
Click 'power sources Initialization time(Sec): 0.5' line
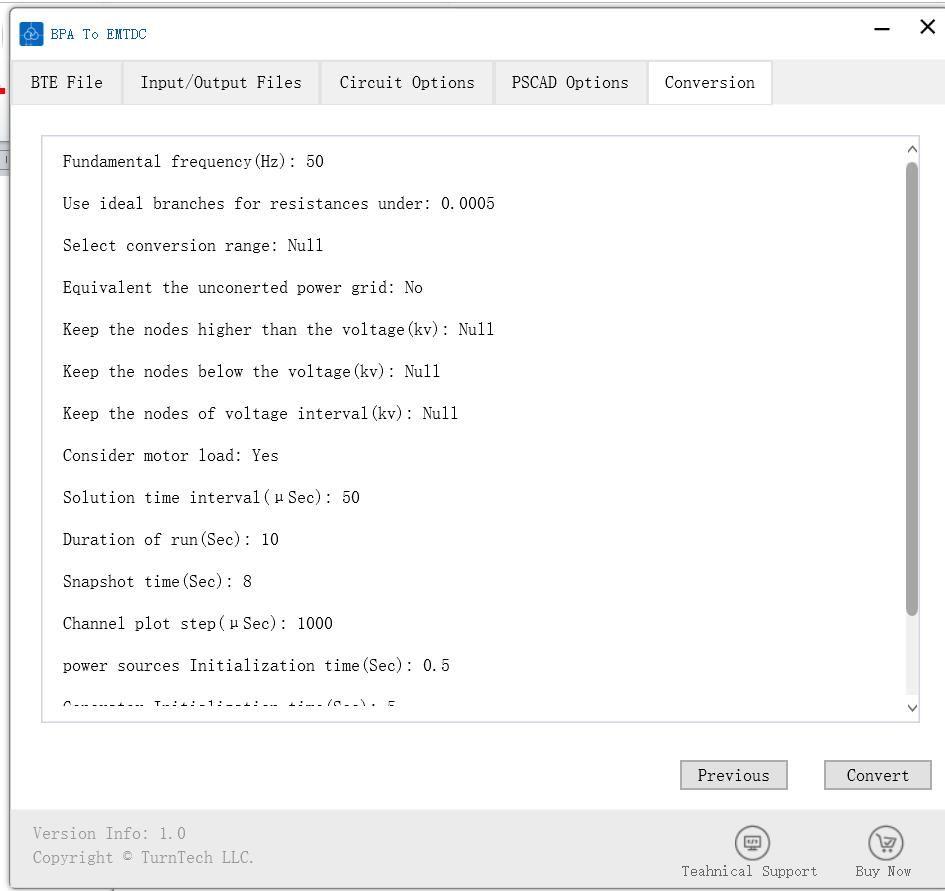coord(256,666)
